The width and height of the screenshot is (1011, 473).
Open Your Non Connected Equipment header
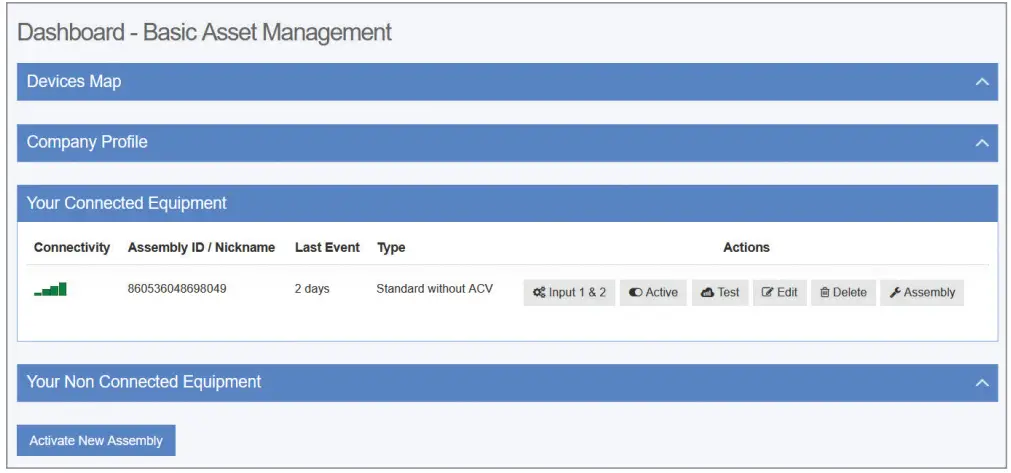507,383
